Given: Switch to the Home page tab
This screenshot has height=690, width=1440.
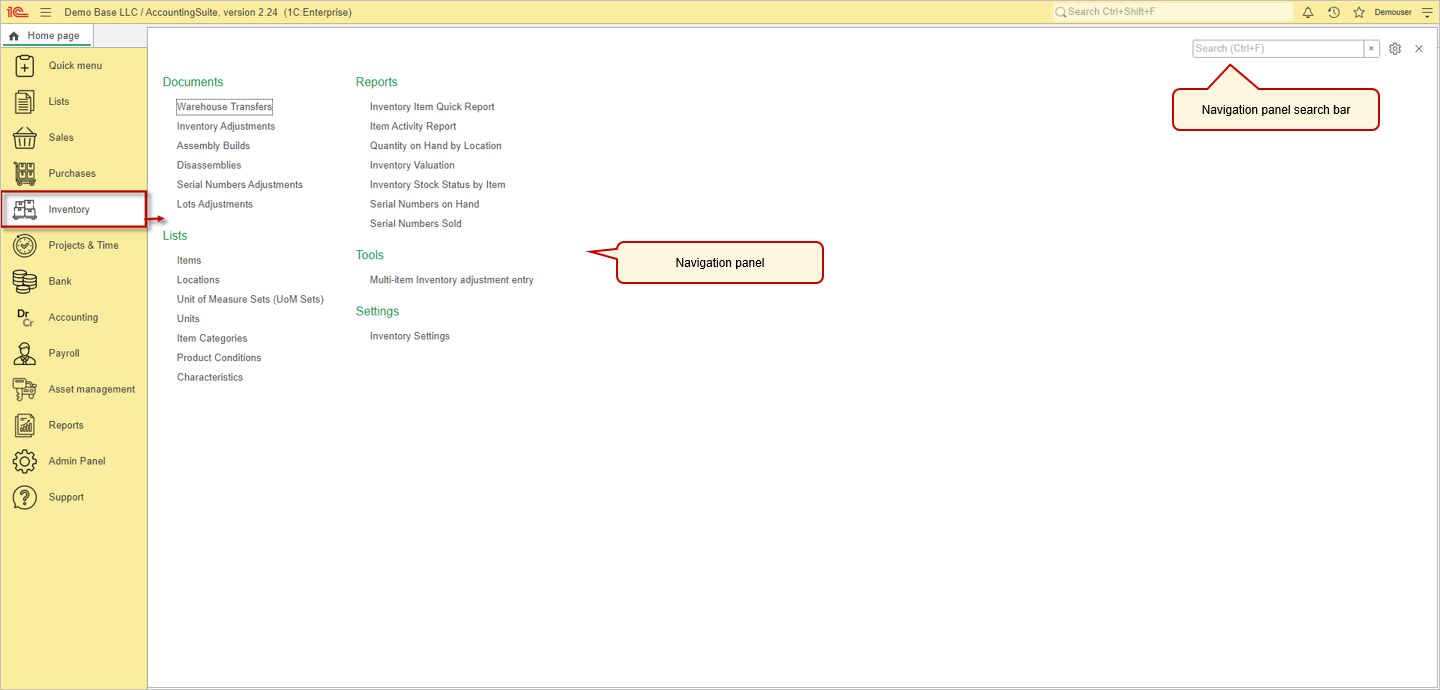Looking at the screenshot, I should (47, 34).
